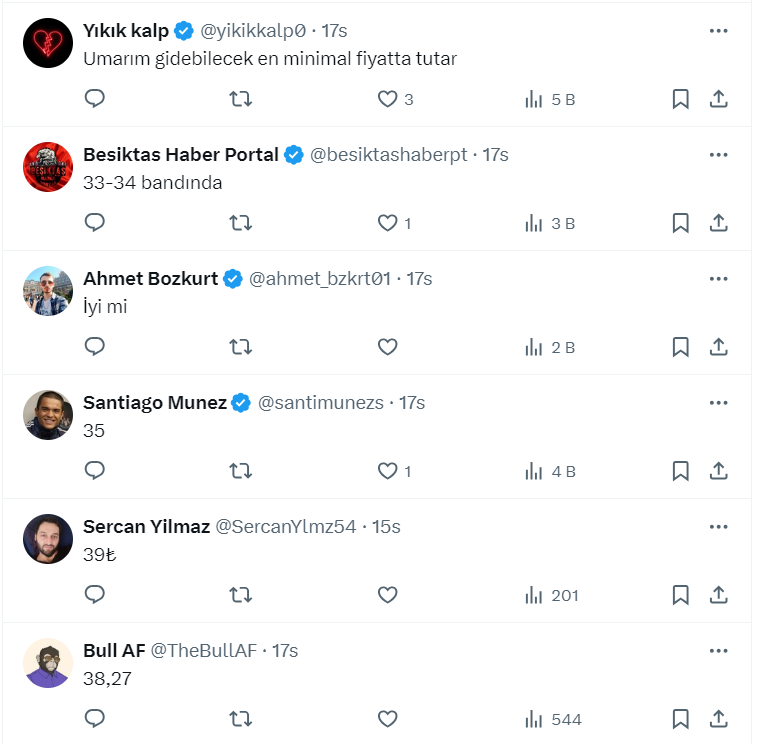Screen dimensions: 757x744
Task: View the 5 B view count on Yıkık kalp's tweet
Action: coord(551,99)
